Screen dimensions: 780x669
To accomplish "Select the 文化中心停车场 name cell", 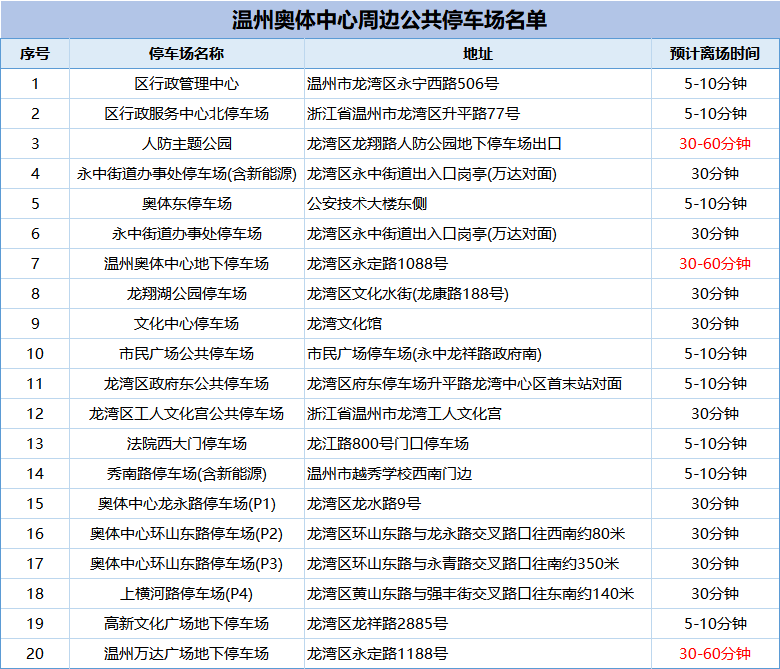I will [186, 324].
